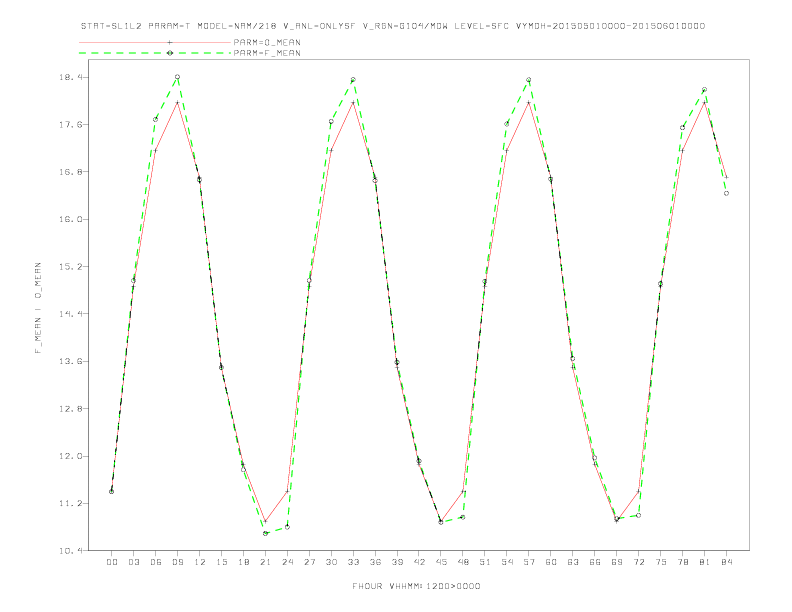The height and width of the screenshot is (612, 792).
Task: Click the 36 forecast hour tick label
Action: coord(375,562)
